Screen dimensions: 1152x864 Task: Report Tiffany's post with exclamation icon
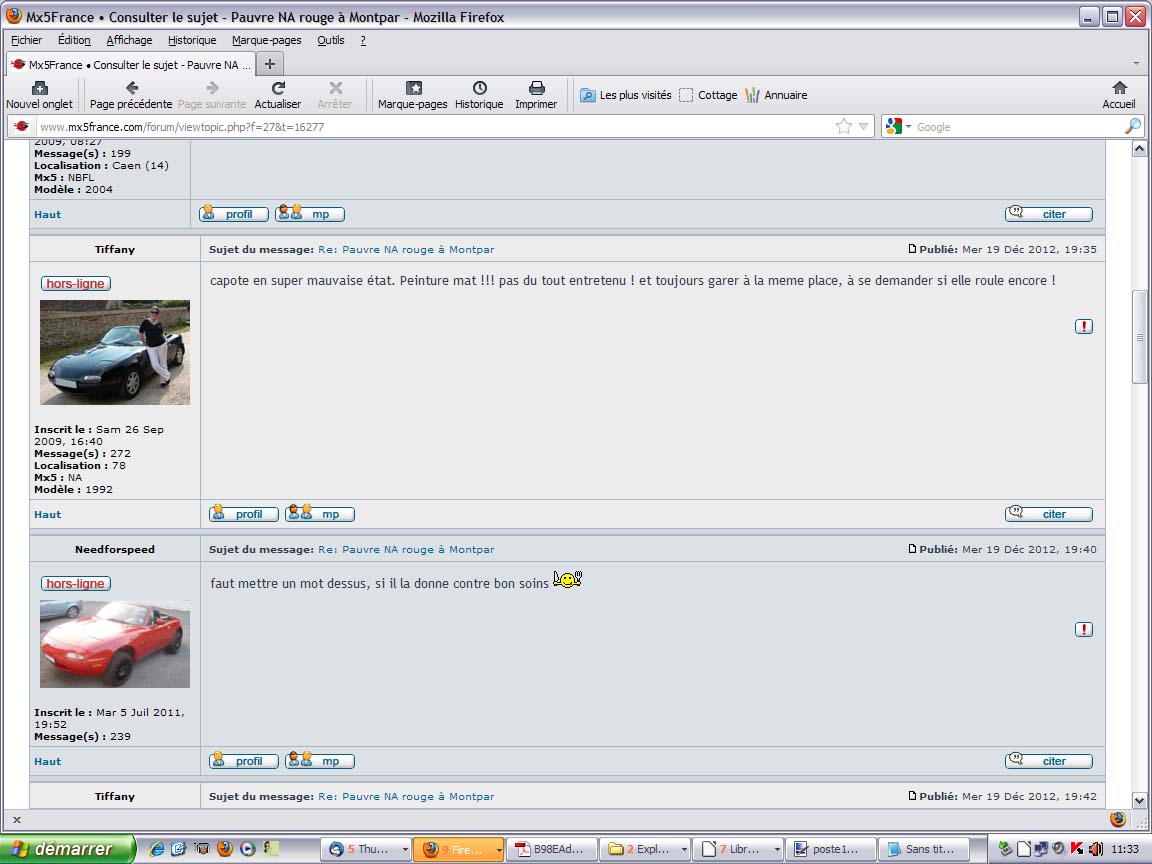pyautogui.click(x=1084, y=326)
